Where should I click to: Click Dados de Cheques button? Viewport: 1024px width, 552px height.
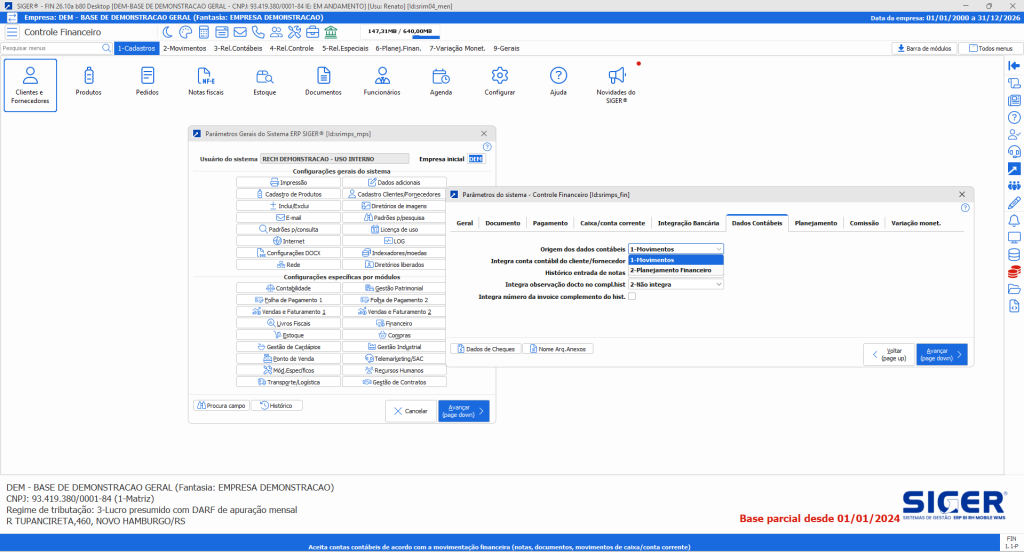point(486,349)
